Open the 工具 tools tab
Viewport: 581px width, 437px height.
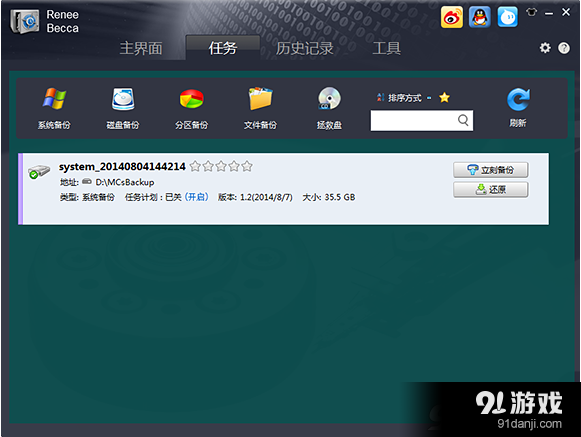[386, 48]
